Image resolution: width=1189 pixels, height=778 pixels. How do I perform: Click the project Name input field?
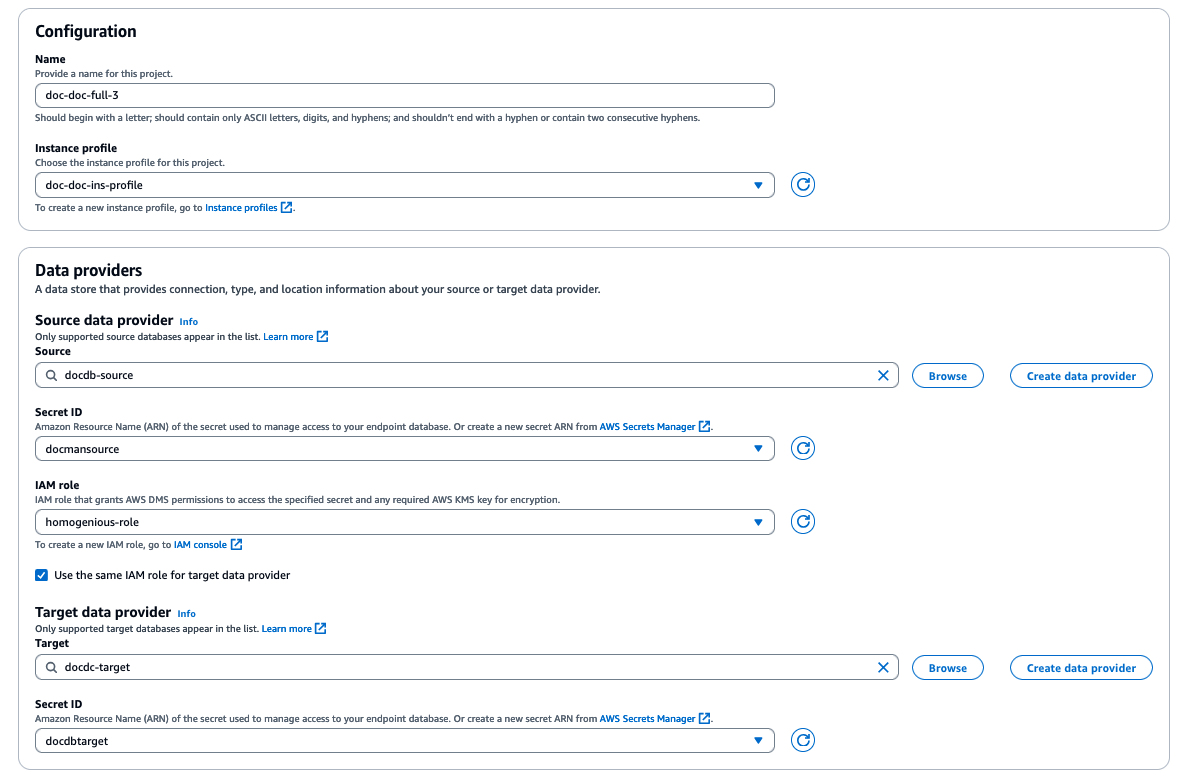click(404, 95)
